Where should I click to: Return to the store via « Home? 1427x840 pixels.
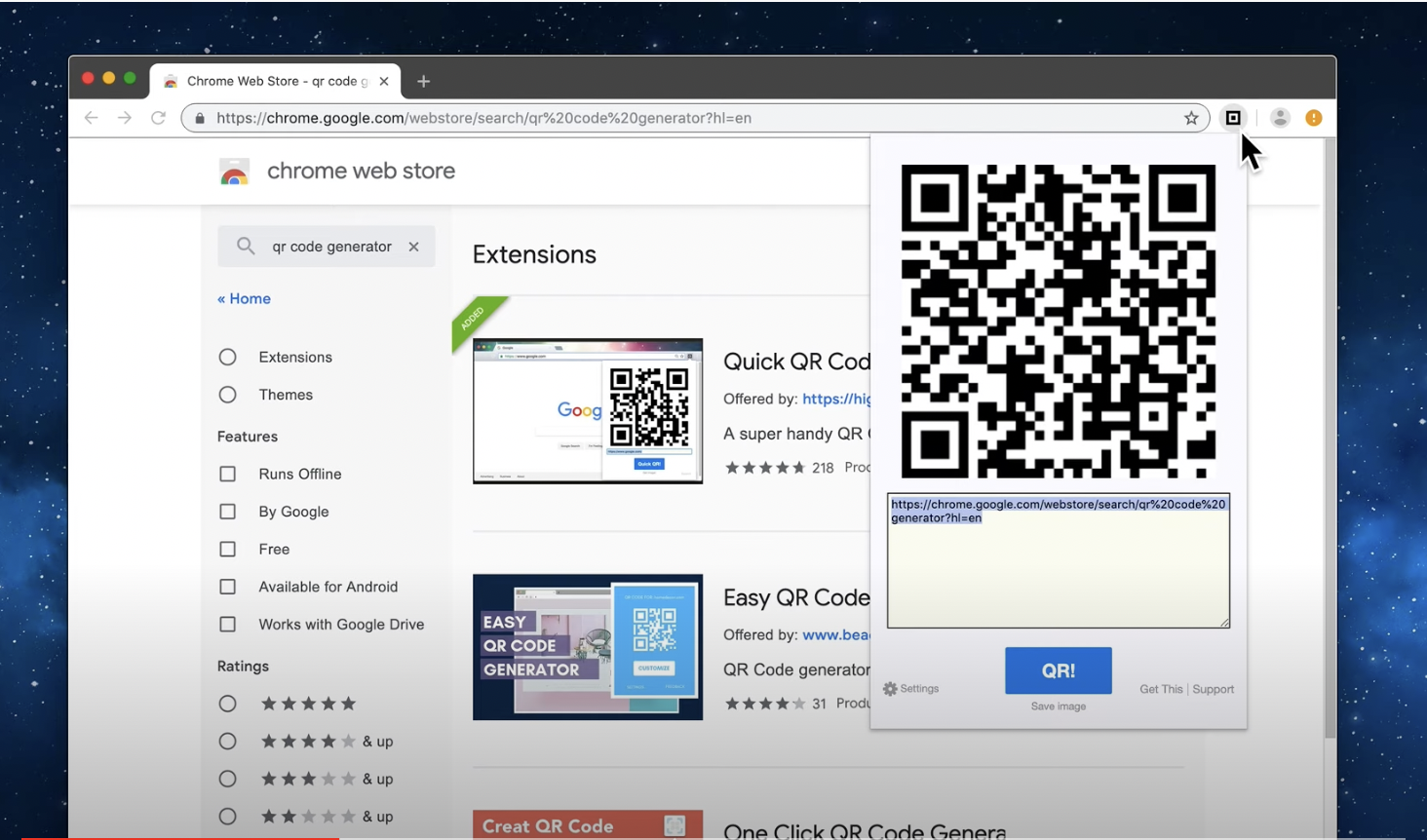[244, 299]
